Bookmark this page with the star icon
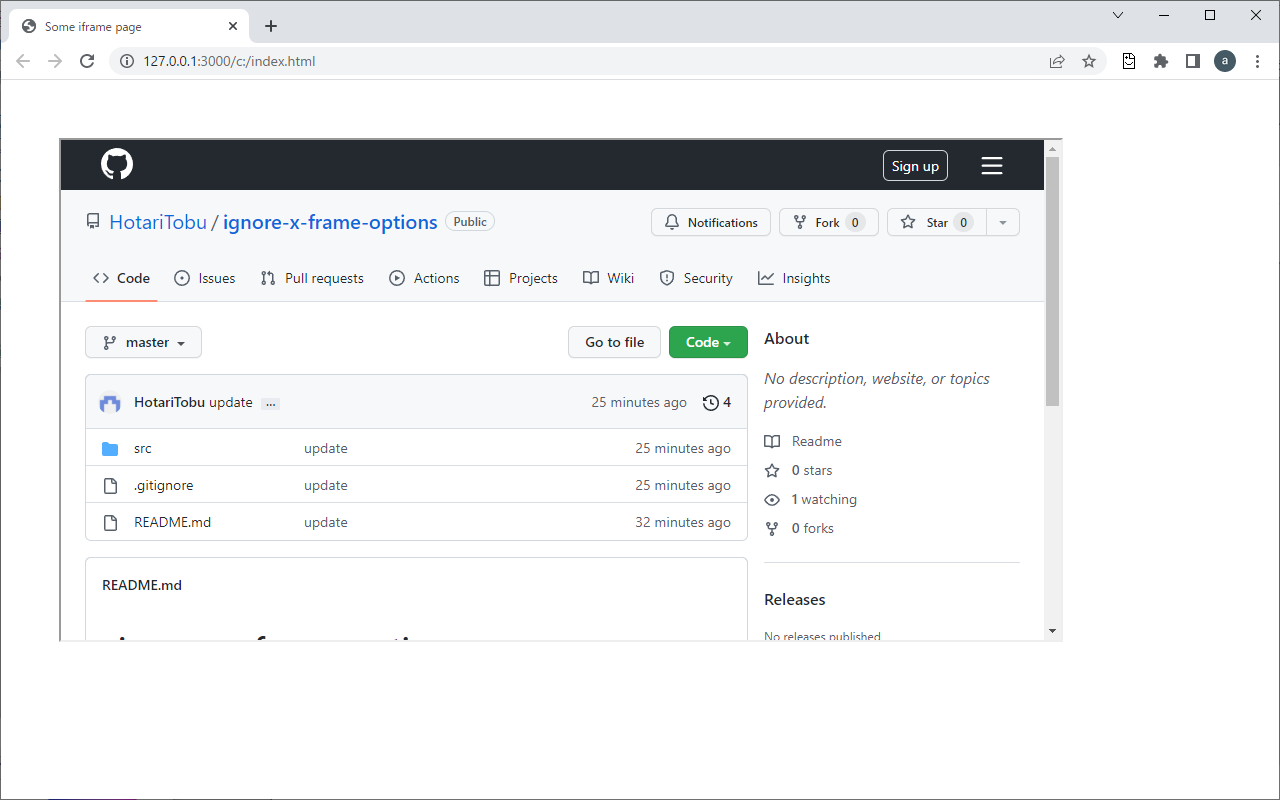 1089,61
